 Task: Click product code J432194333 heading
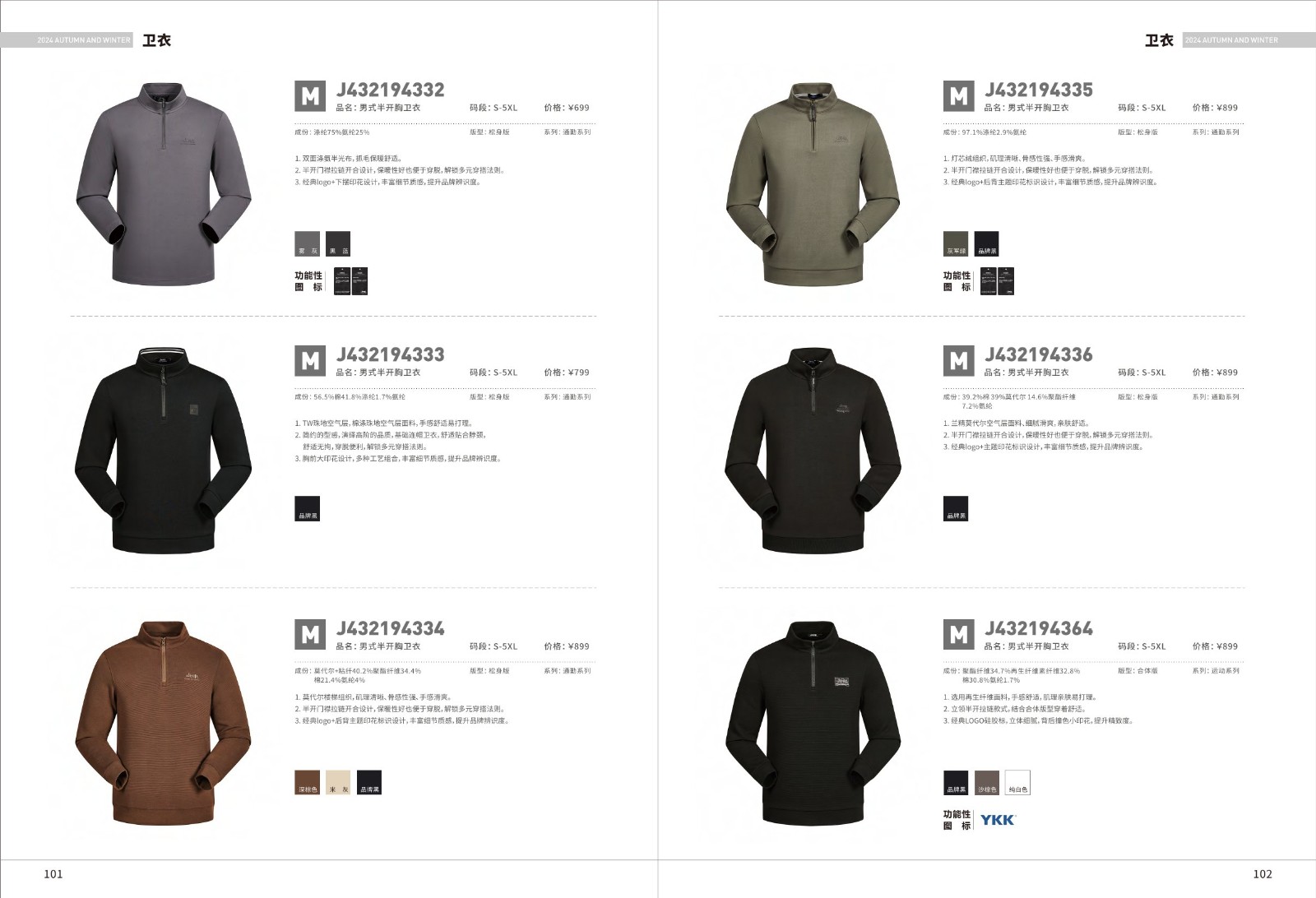[391, 354]
